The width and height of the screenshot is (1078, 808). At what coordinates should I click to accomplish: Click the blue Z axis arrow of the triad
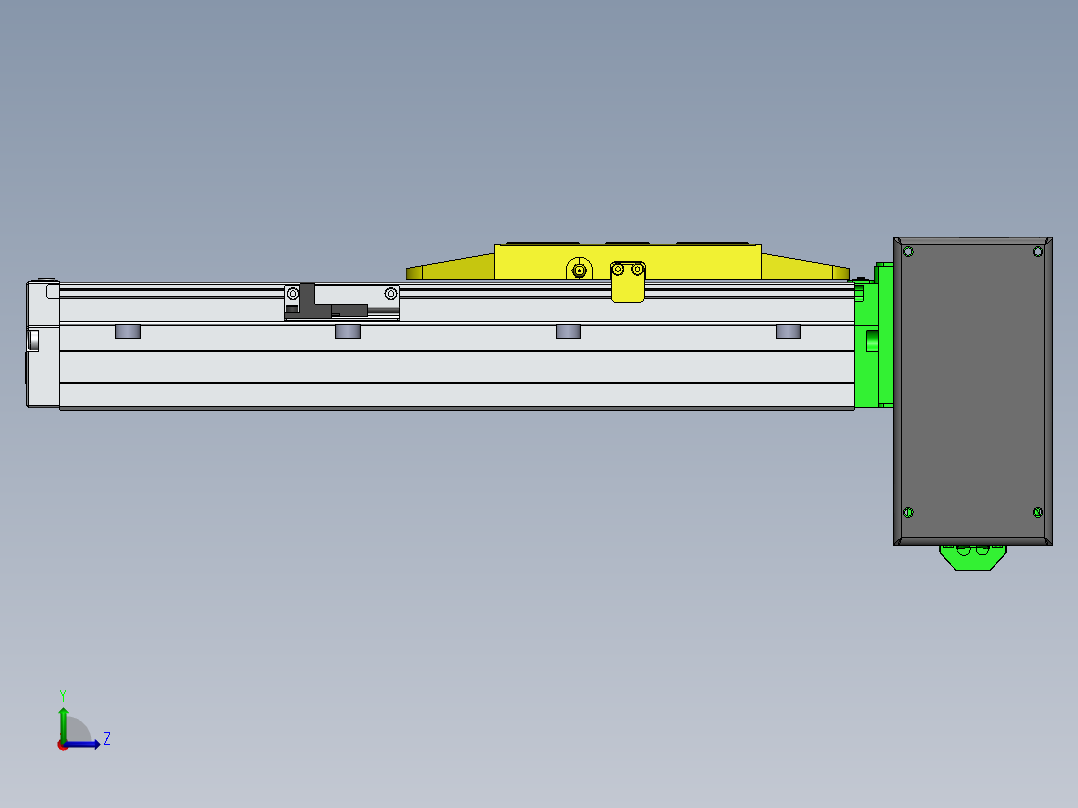(x=84, y=744)
